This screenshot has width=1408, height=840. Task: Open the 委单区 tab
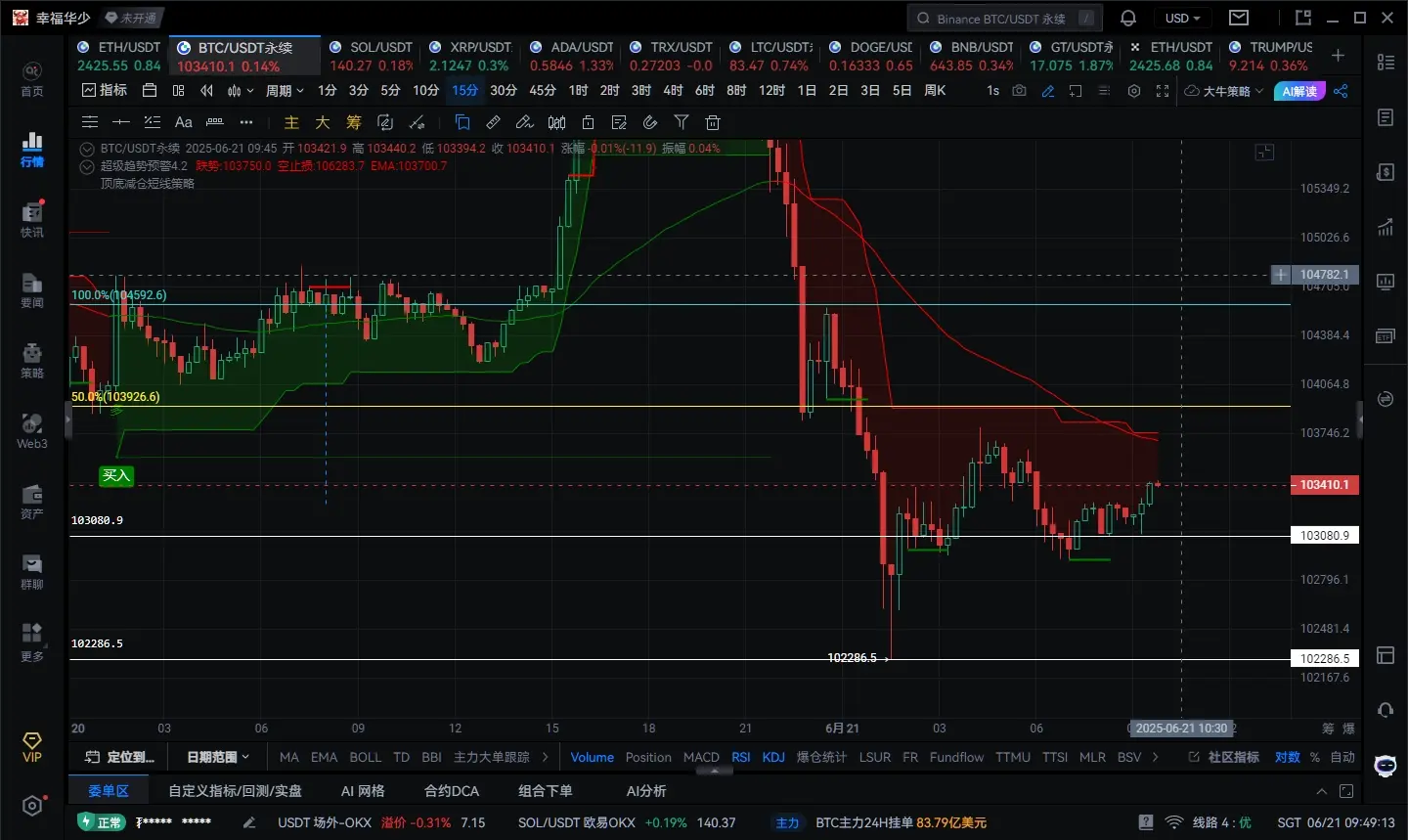[x=109, y=791]
